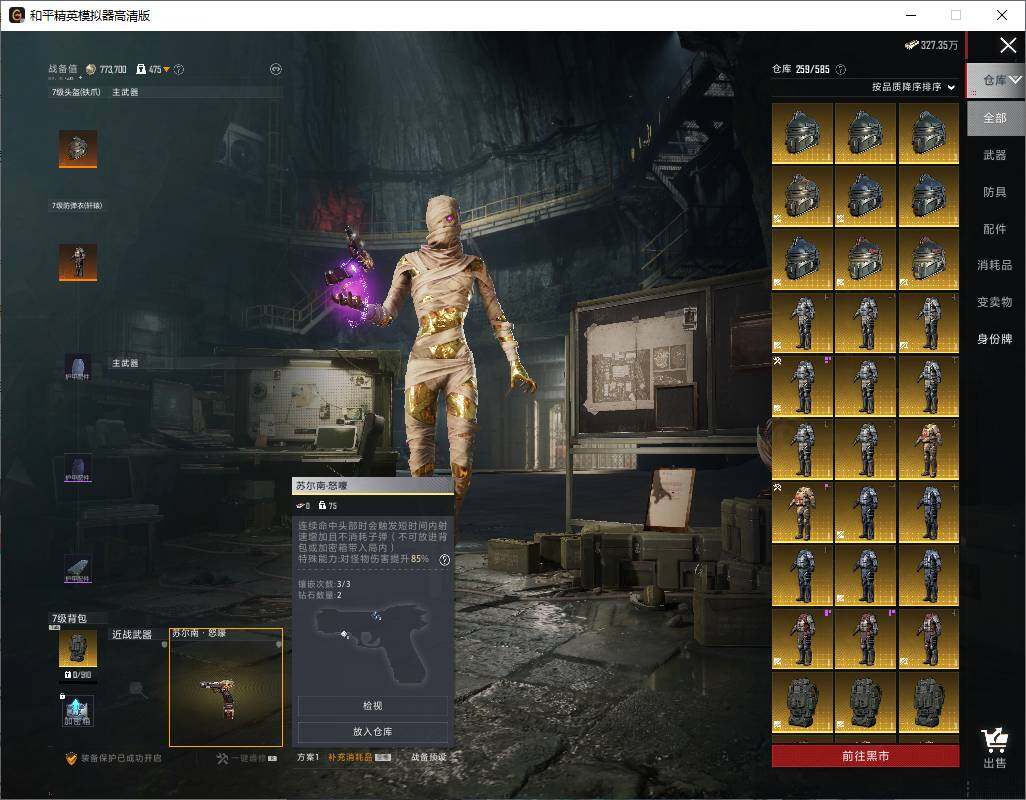Select the last helmet in the top warehouse row
The height and width of the screenshot is (800, 1026).
(929, 133)
